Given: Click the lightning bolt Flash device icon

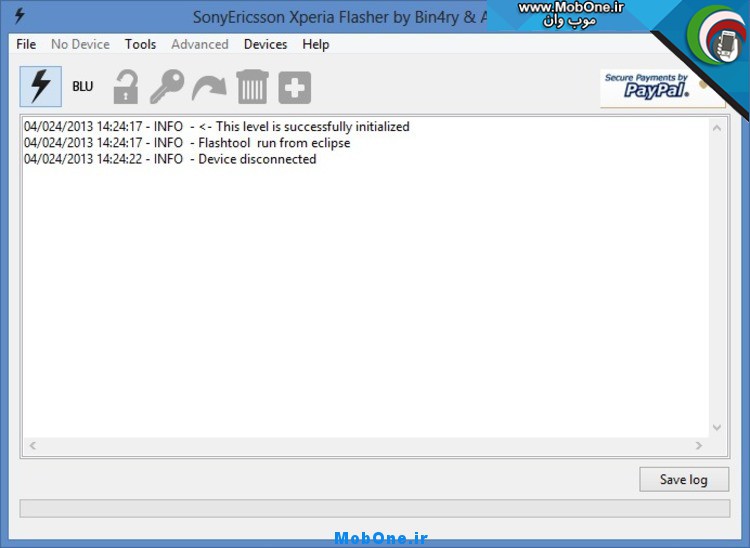Looking at the screenshot, I should tap(40, 87).
